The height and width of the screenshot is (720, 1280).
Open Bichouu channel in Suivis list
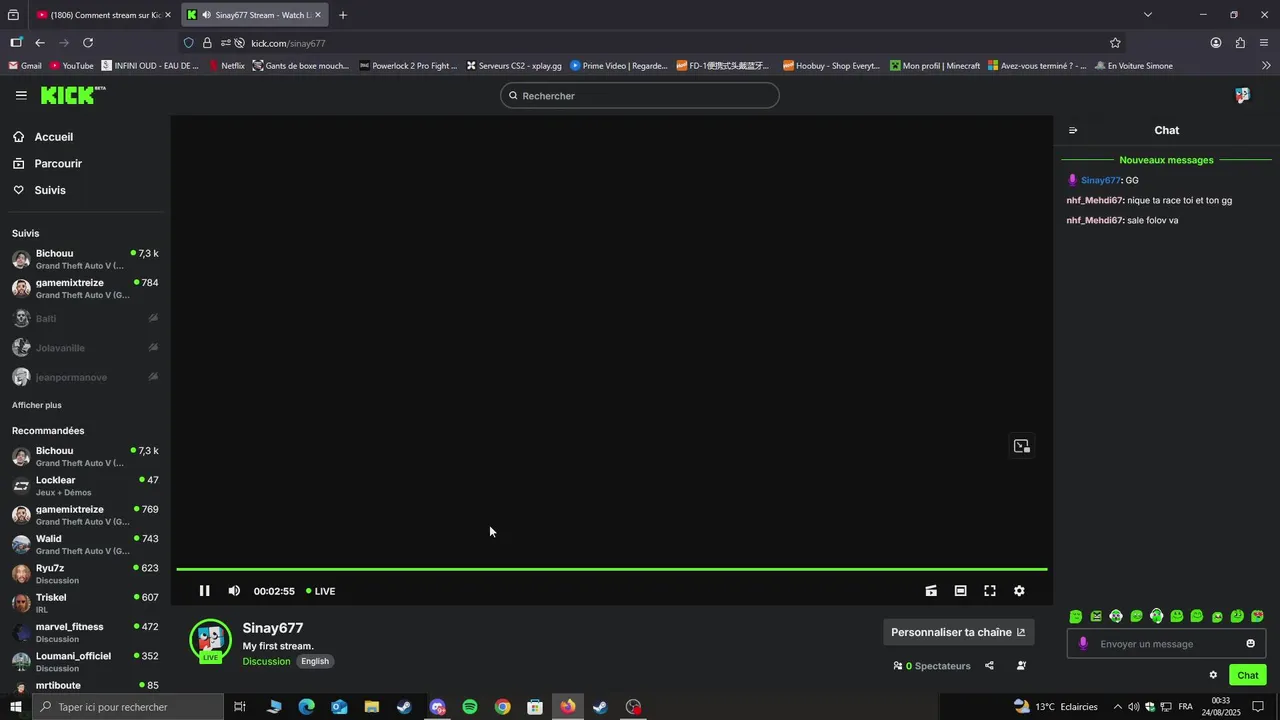pyautogui.click(x=85, y=259)
